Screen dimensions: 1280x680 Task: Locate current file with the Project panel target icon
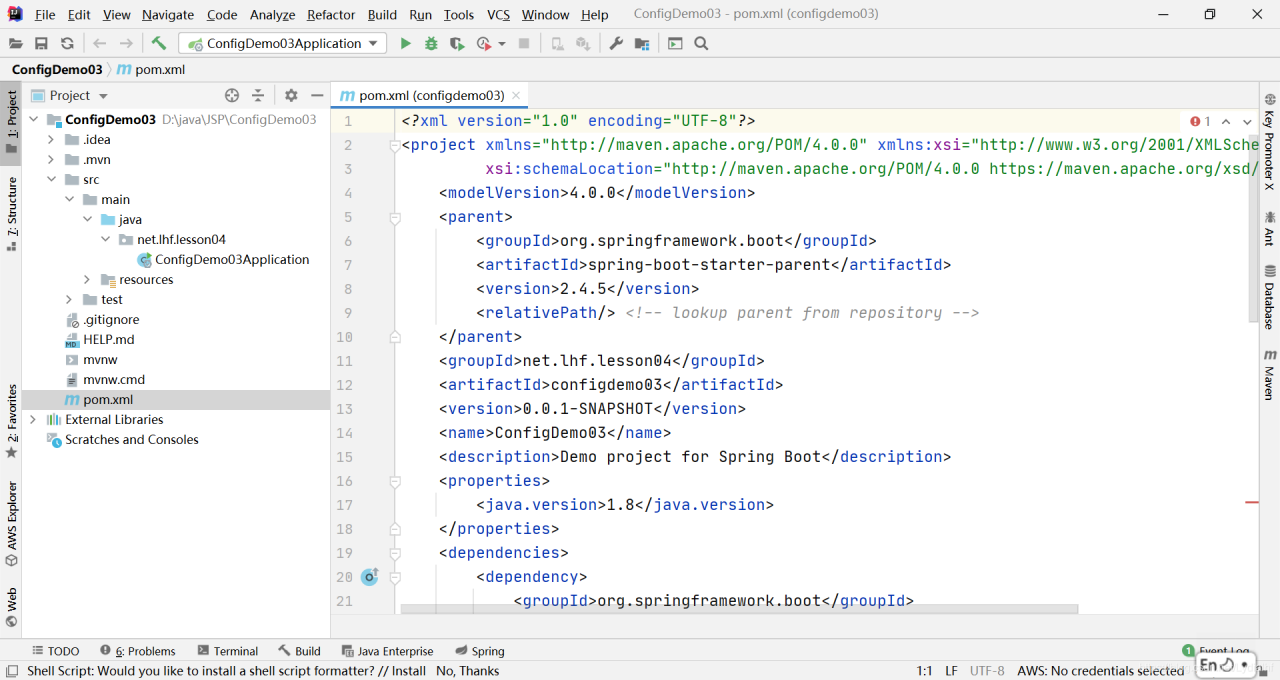click(232, 95)
